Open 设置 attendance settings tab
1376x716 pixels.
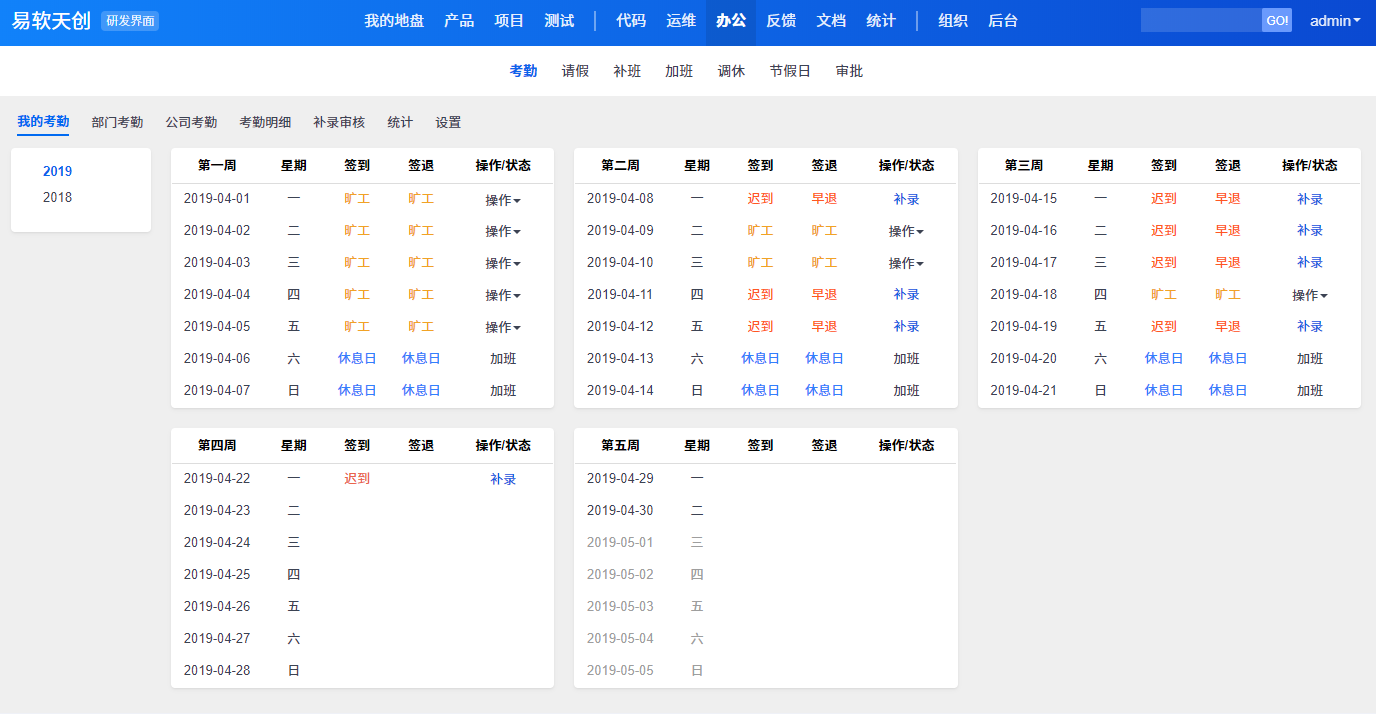click(x=448, y=122)
